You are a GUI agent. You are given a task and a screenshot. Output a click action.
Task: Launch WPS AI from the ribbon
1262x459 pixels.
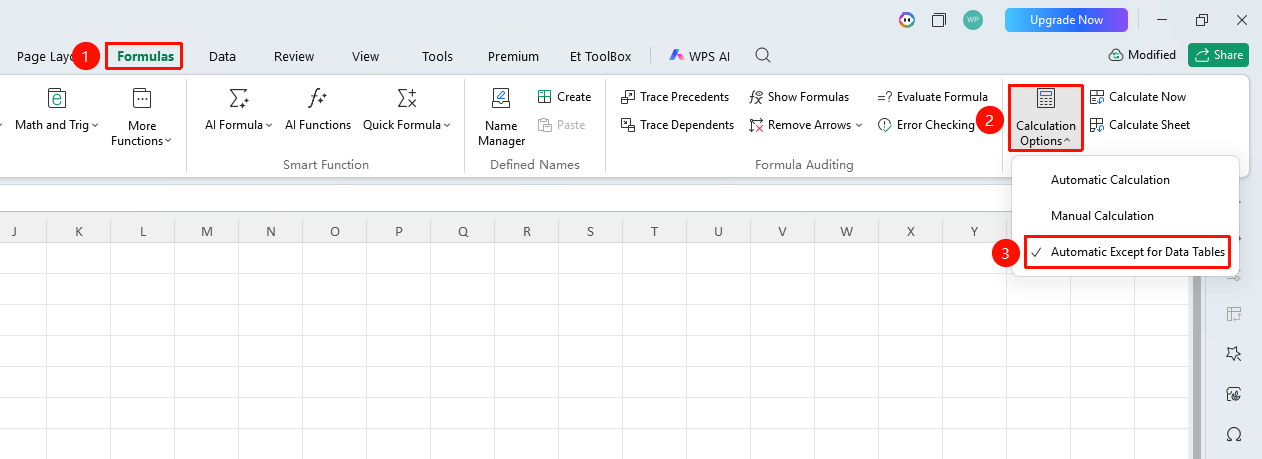coord(700,56)
